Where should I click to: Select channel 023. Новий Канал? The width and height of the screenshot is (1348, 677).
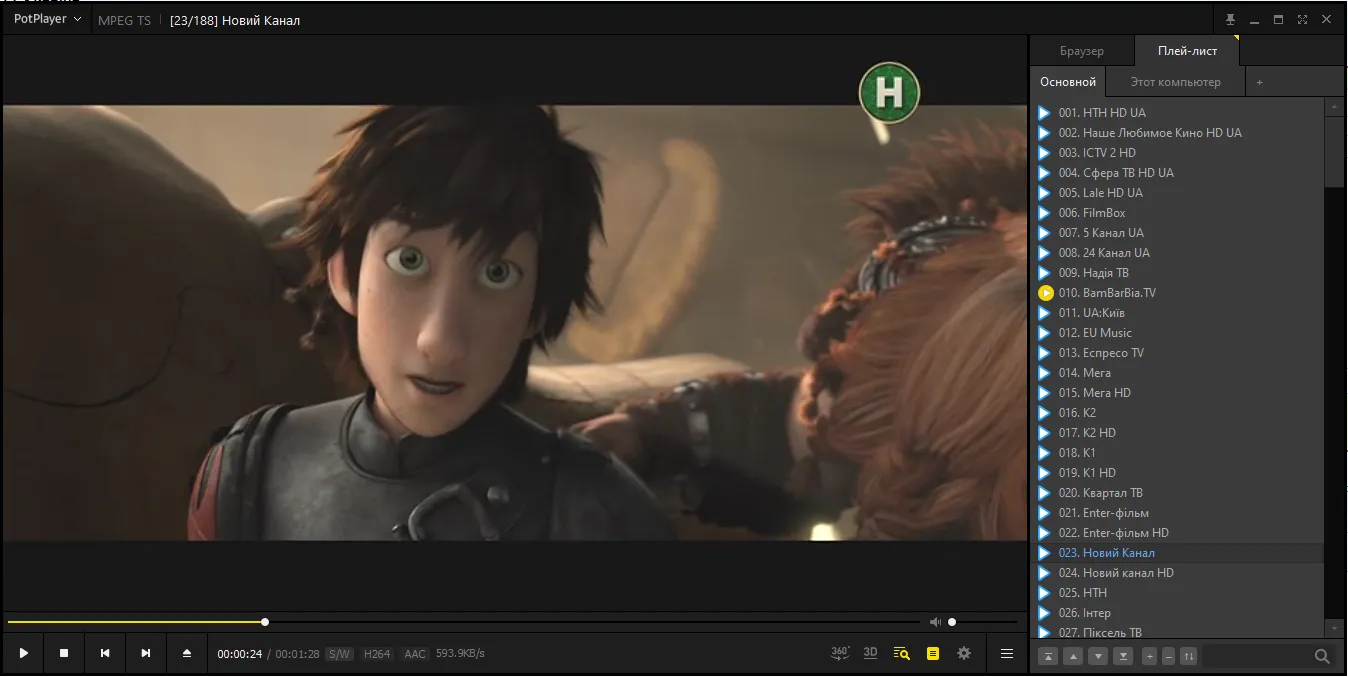[1178, 553]
